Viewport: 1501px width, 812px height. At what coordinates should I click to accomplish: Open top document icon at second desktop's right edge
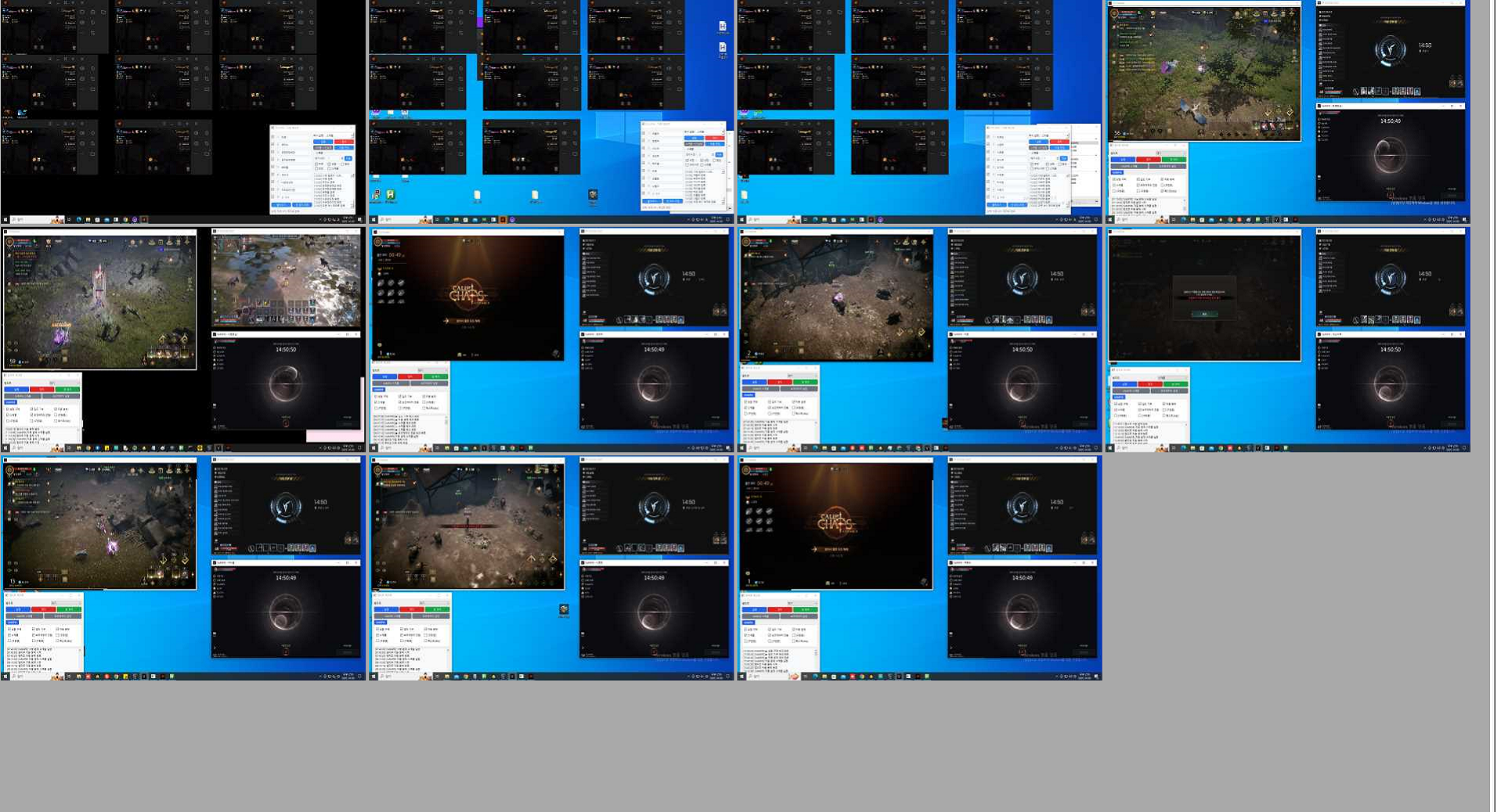coord(722,27)
